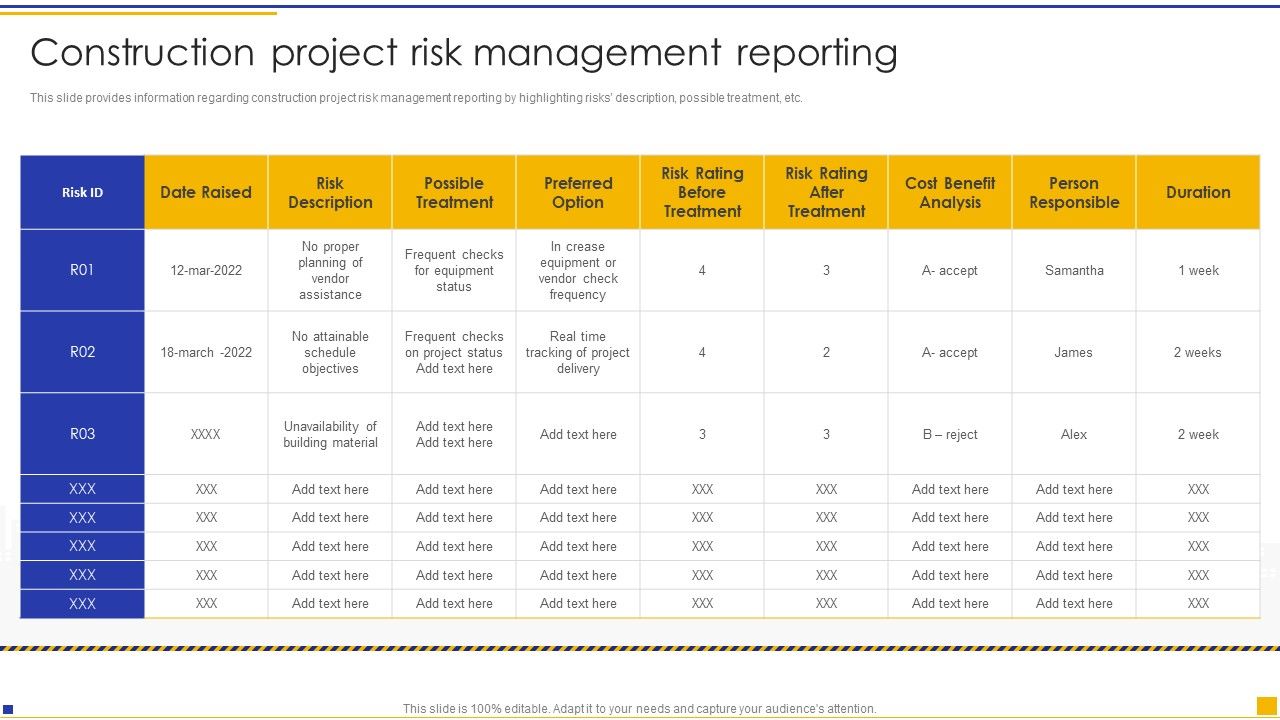Select the date '18-march -2022'
This screenshot has width=1280, height=720.
(206, 352)
